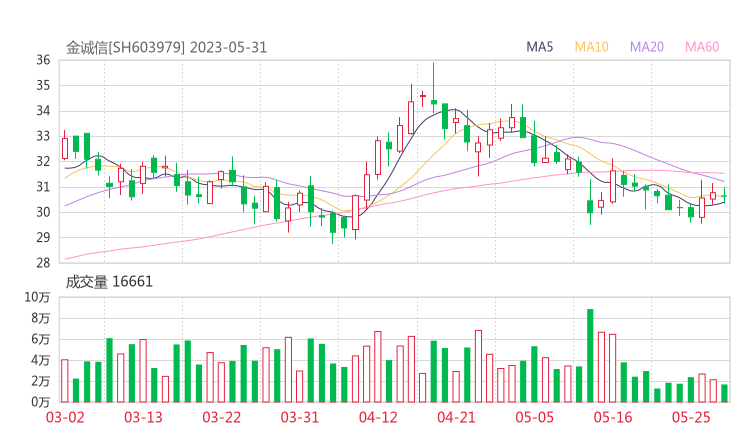Screen dimensions: 740x440
Task: Click the tallest green volume bar near 05-16
Action: click(590, 355)
